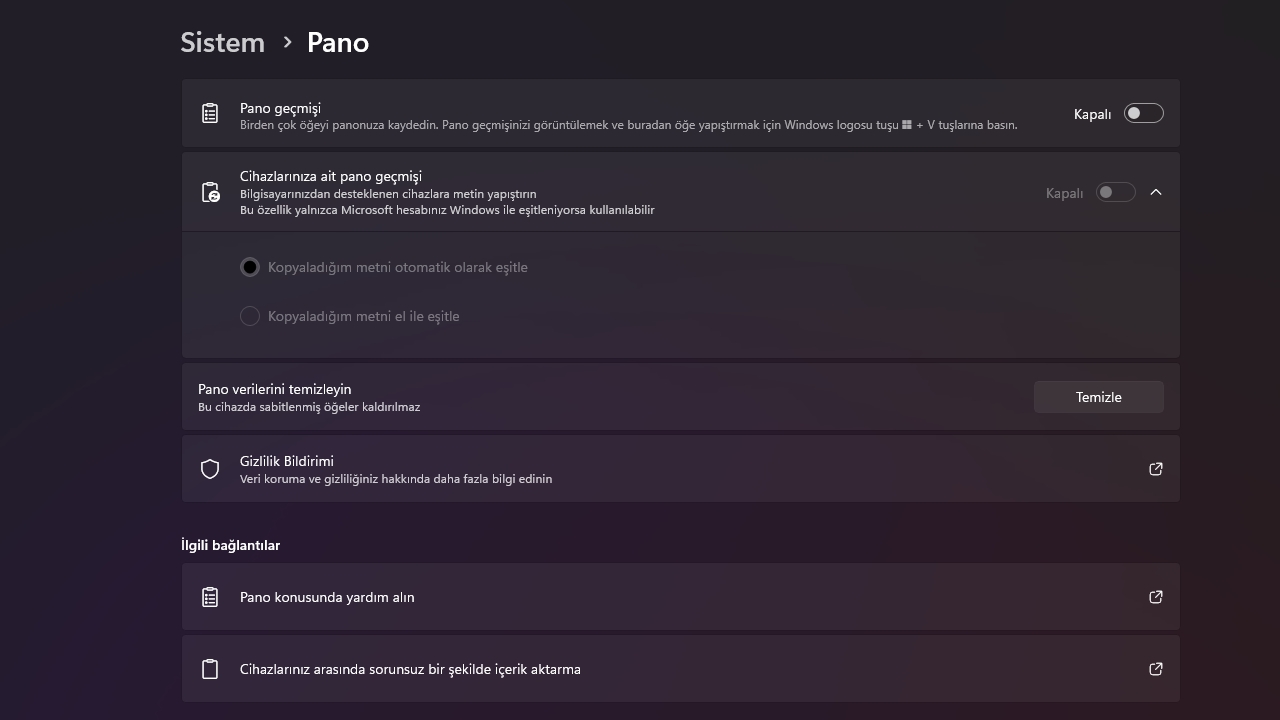Select Kopyaladığım metni el ile eşitle

(250, 316)
